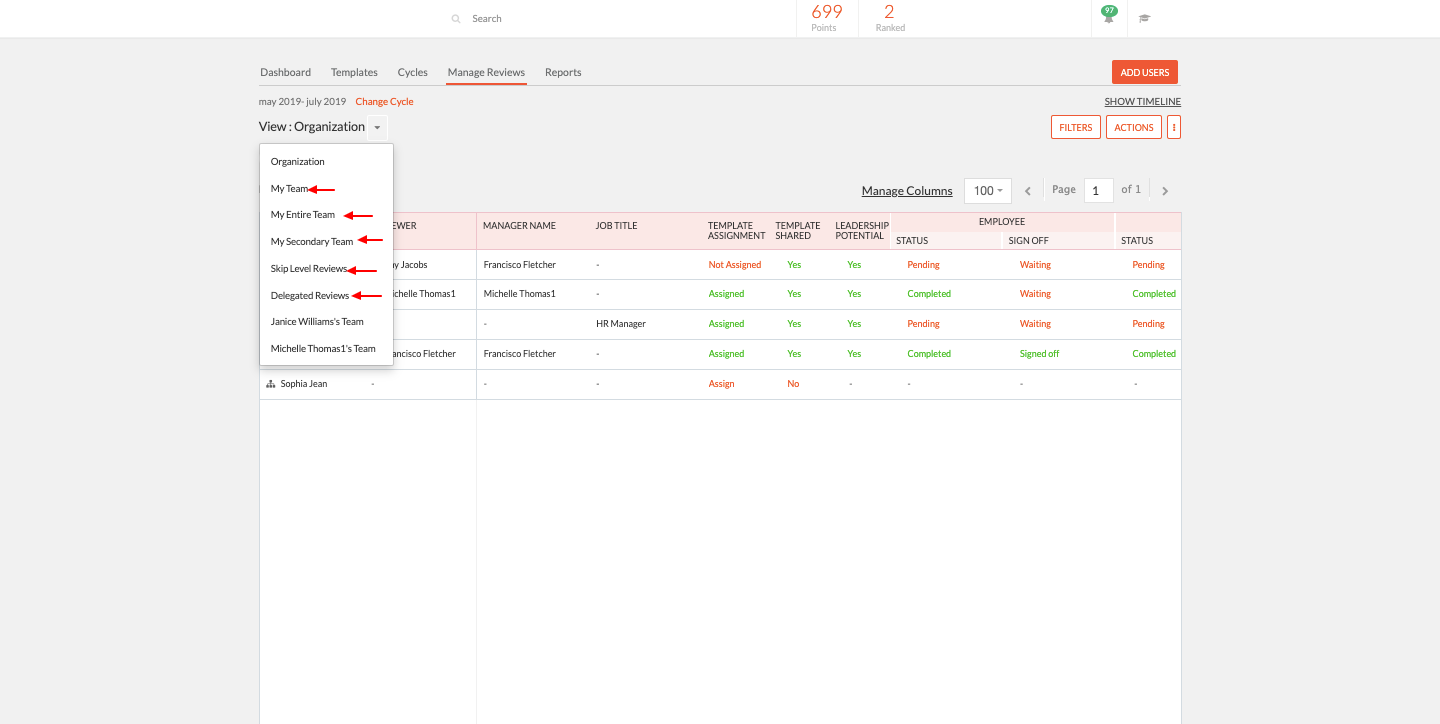Click org chart icon beside Sophia Jean
Screen dimensions: 1440x724
click(271, 384)
